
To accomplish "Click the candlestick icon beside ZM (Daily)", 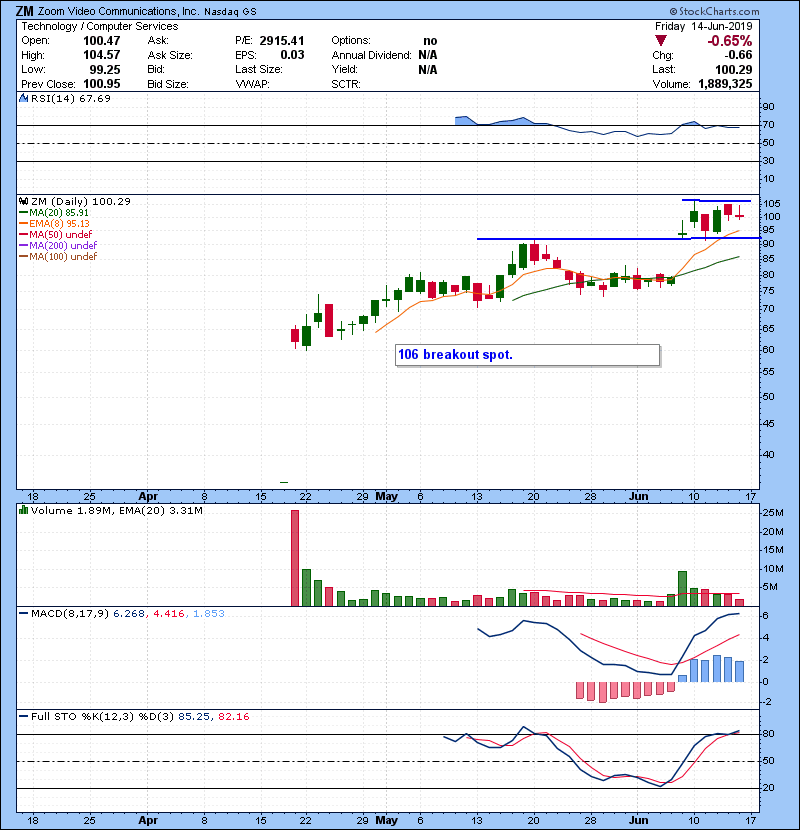I will (x=23, y=201).
